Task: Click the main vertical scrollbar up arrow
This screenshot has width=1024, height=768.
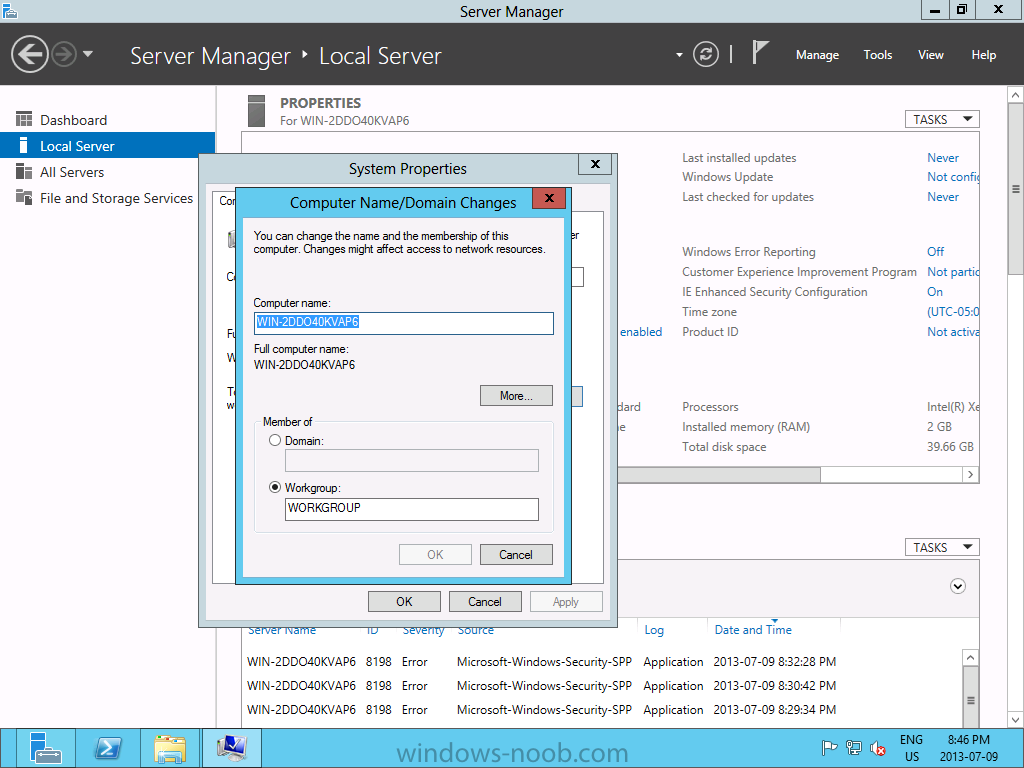Action: pos(1016,95)
